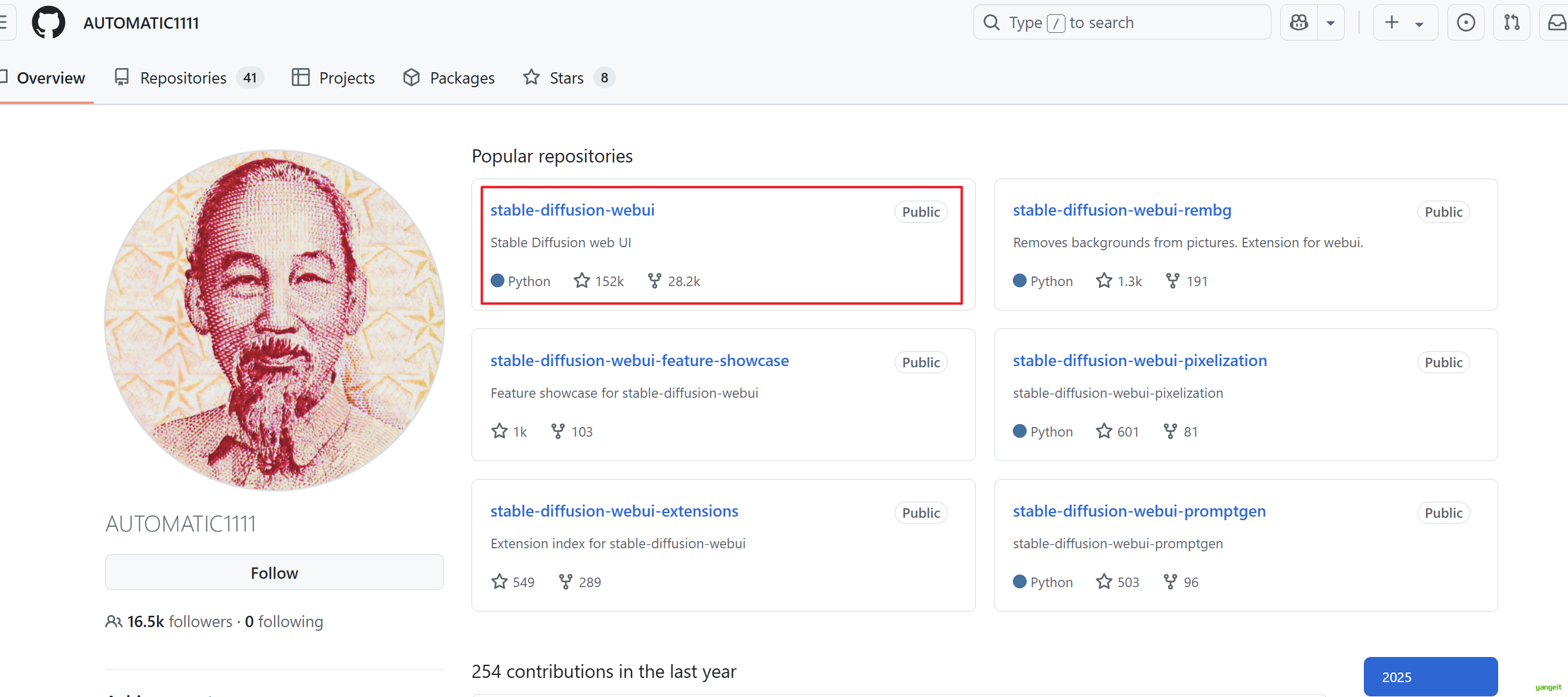
Task: View 28.2k forks of stable-diffusion-webui
Action: [x=674, y=281]
